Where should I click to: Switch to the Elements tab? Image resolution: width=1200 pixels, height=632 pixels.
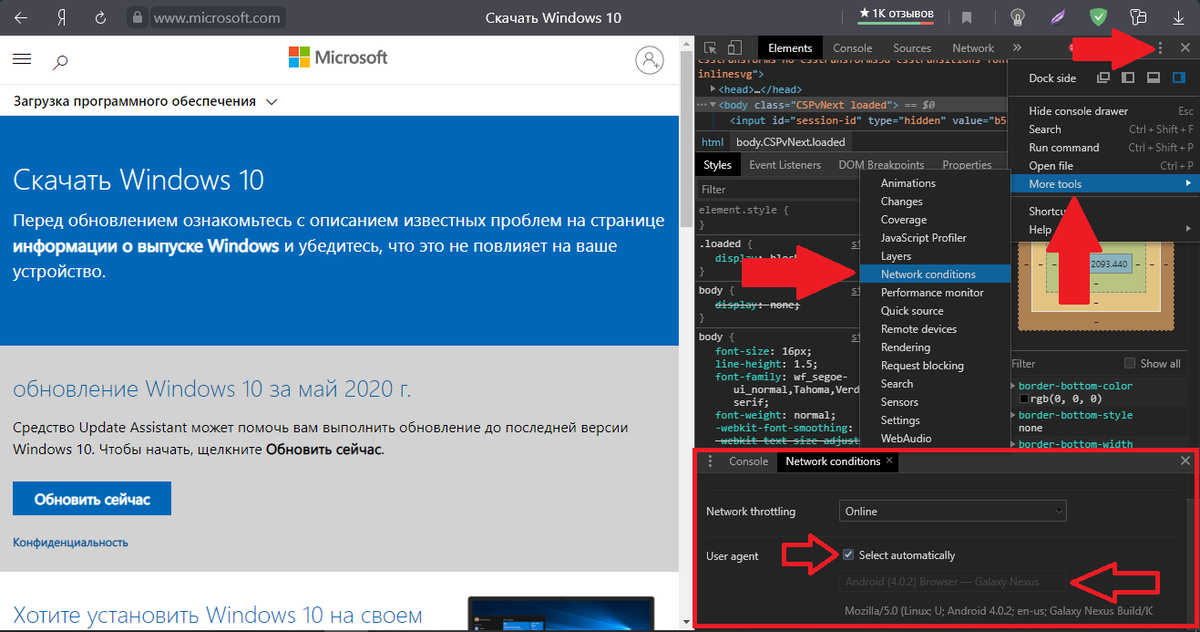pyautogui.click(x=790, y=48)
